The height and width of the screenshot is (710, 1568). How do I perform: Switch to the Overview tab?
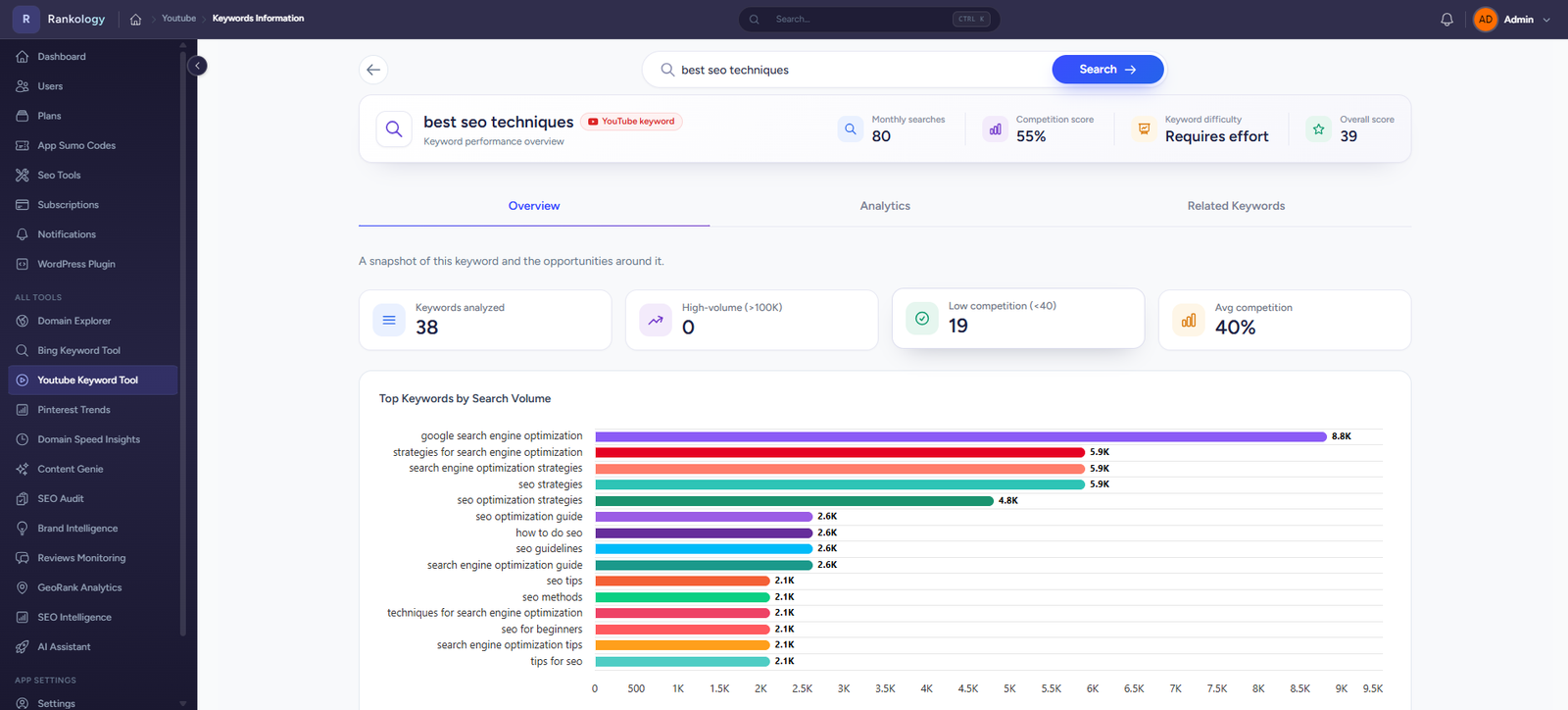click(x=534, y=206)
